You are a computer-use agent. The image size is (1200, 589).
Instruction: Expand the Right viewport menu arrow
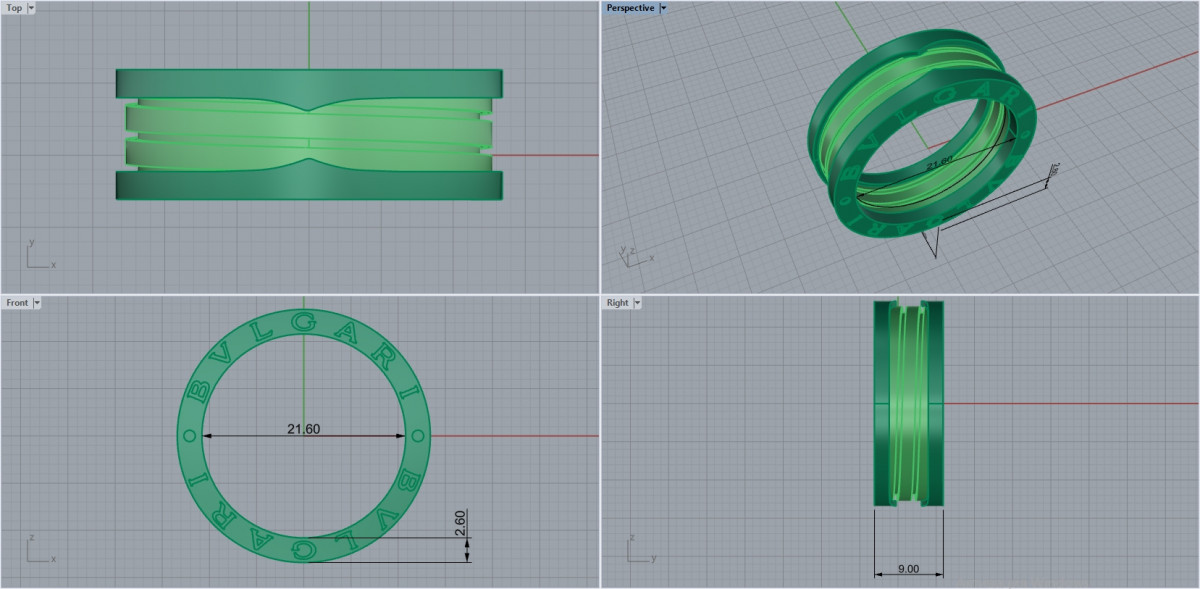(637, 302)
